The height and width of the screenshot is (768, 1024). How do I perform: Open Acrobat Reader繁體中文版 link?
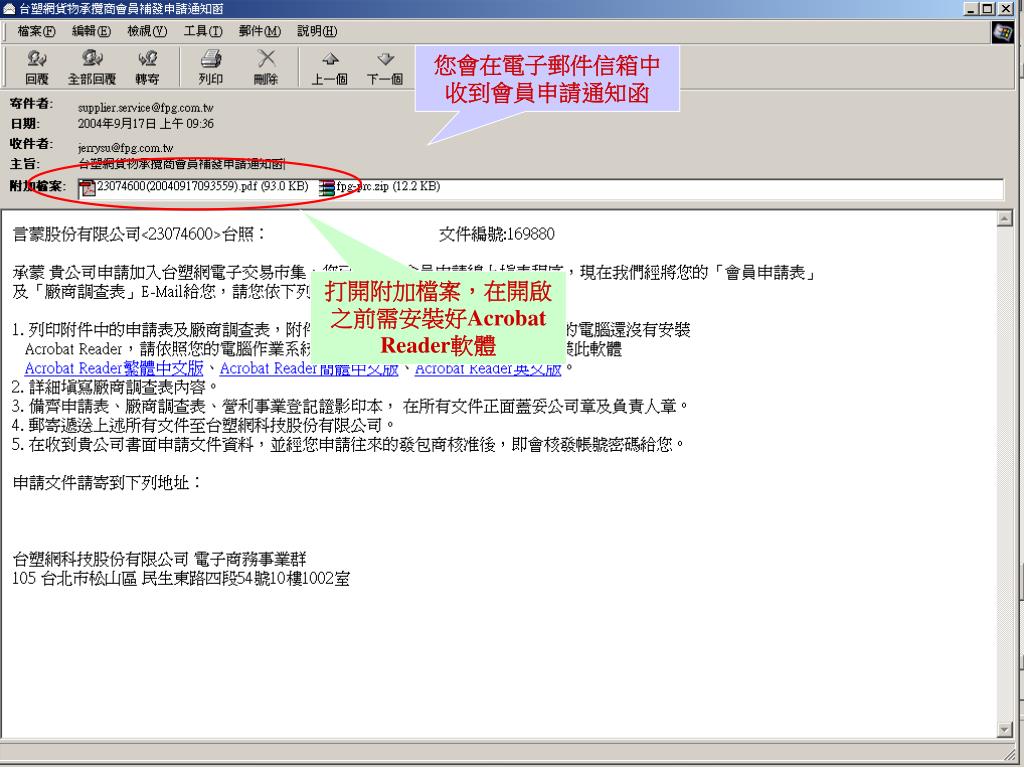click(114, 368)
